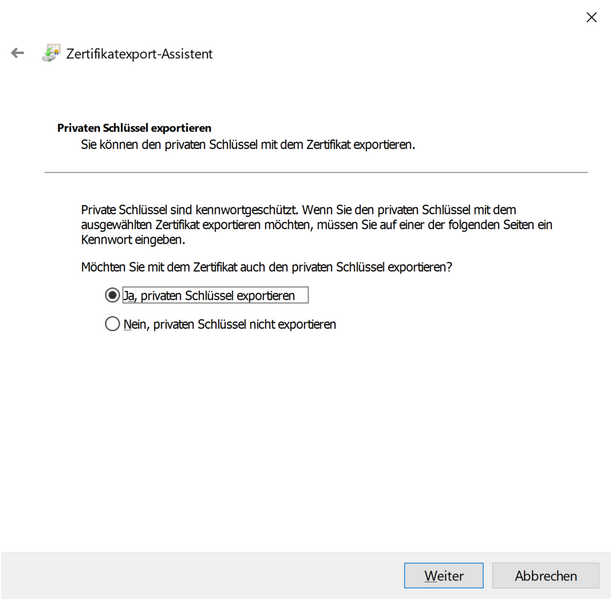Choose the 'Nein, privaten Schlüssel nicht exportieren' radio button
The image size is (612, 600).
click(112, 324)
